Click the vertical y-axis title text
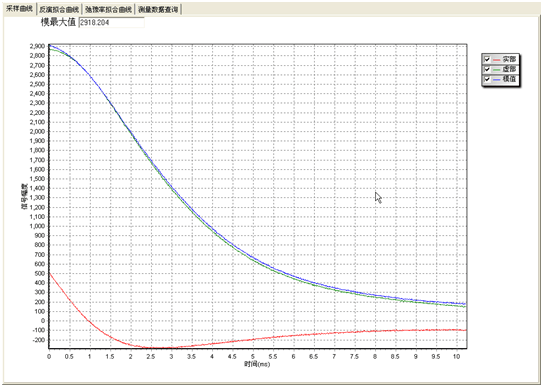 [24, 197]
